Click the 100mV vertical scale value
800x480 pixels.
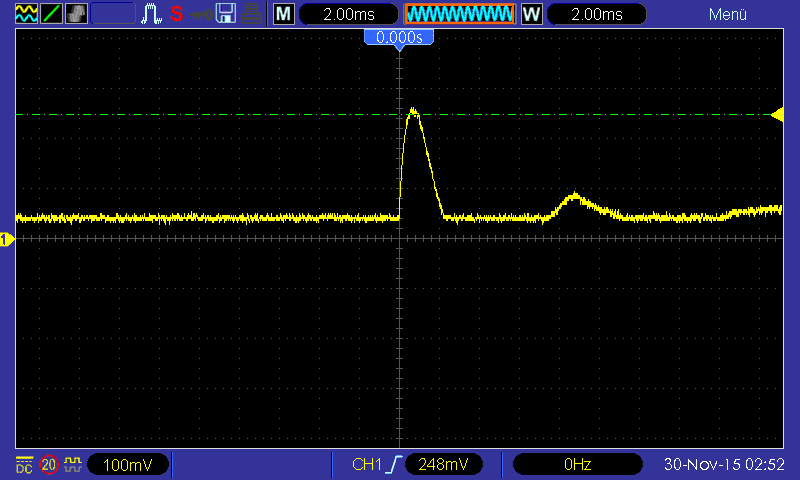(x=128, y=465)
